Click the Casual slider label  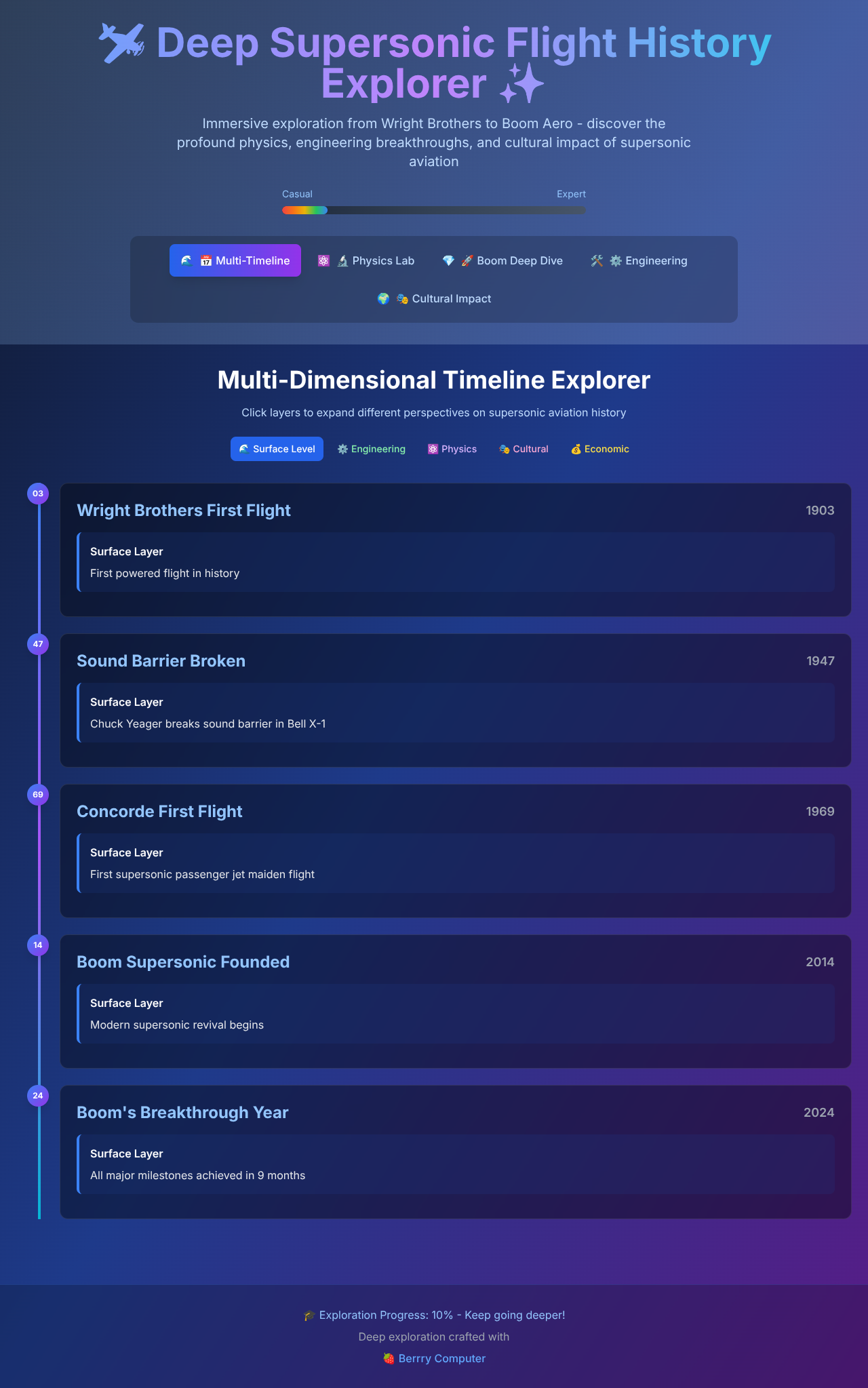(297, 194)
